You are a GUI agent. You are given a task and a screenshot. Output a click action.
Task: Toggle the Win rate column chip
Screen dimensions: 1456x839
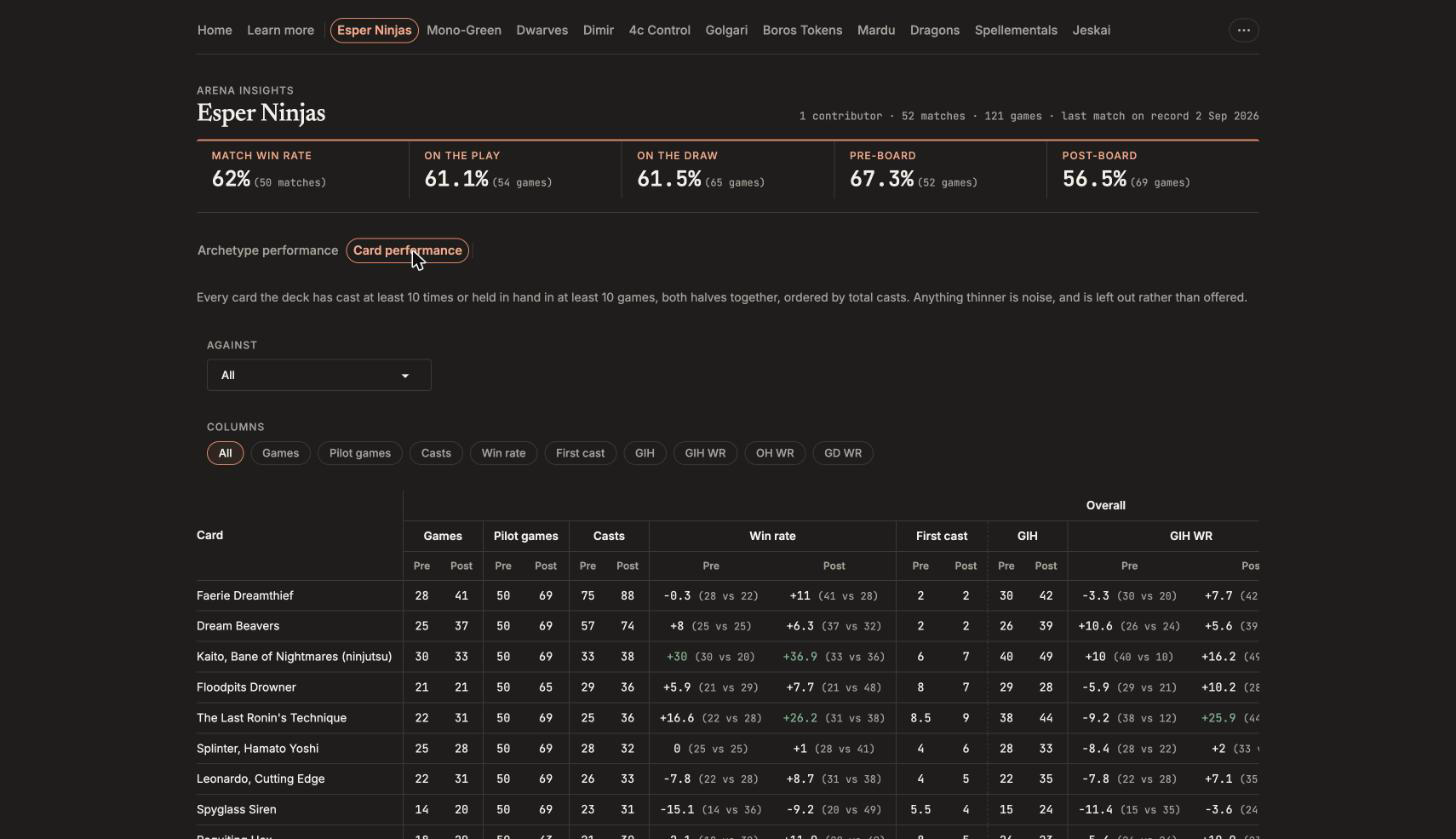pyautogui.click(x=503, y=453)
